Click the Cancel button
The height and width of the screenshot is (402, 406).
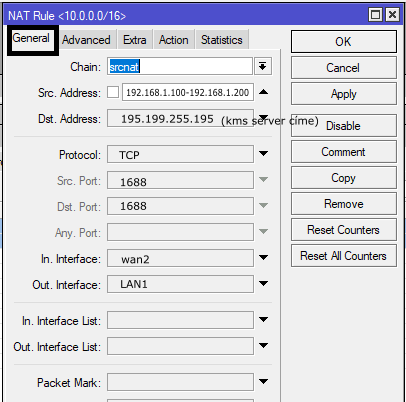(x=344, y=68)
